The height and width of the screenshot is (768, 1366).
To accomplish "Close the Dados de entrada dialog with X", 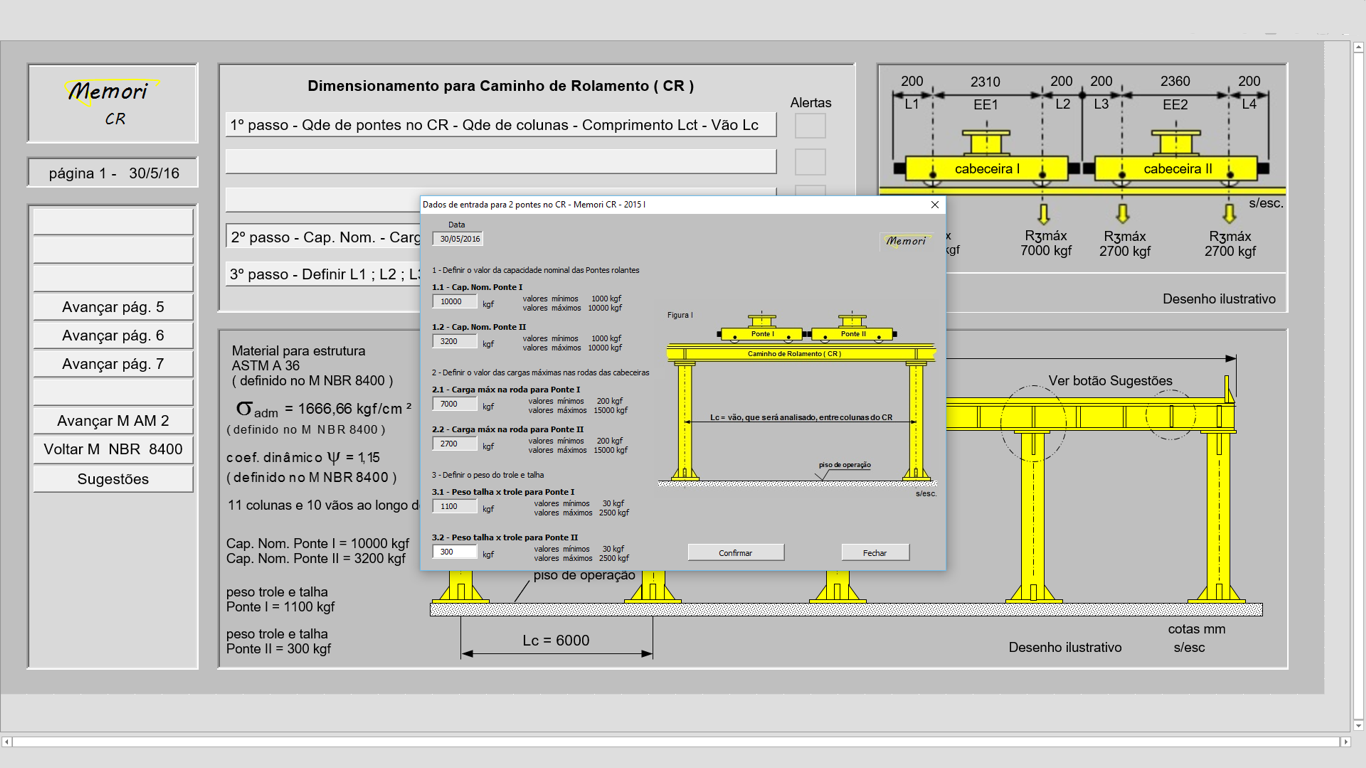I will click(x=935, y=205).
